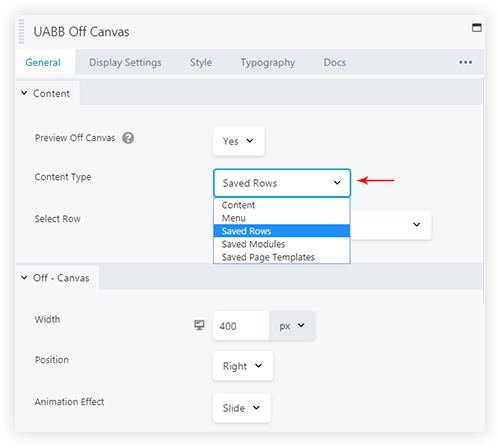Image resolution: width=500 pixels, height=447 pixels.
Task: Open the Typography tab
Action: pos(268,62)
